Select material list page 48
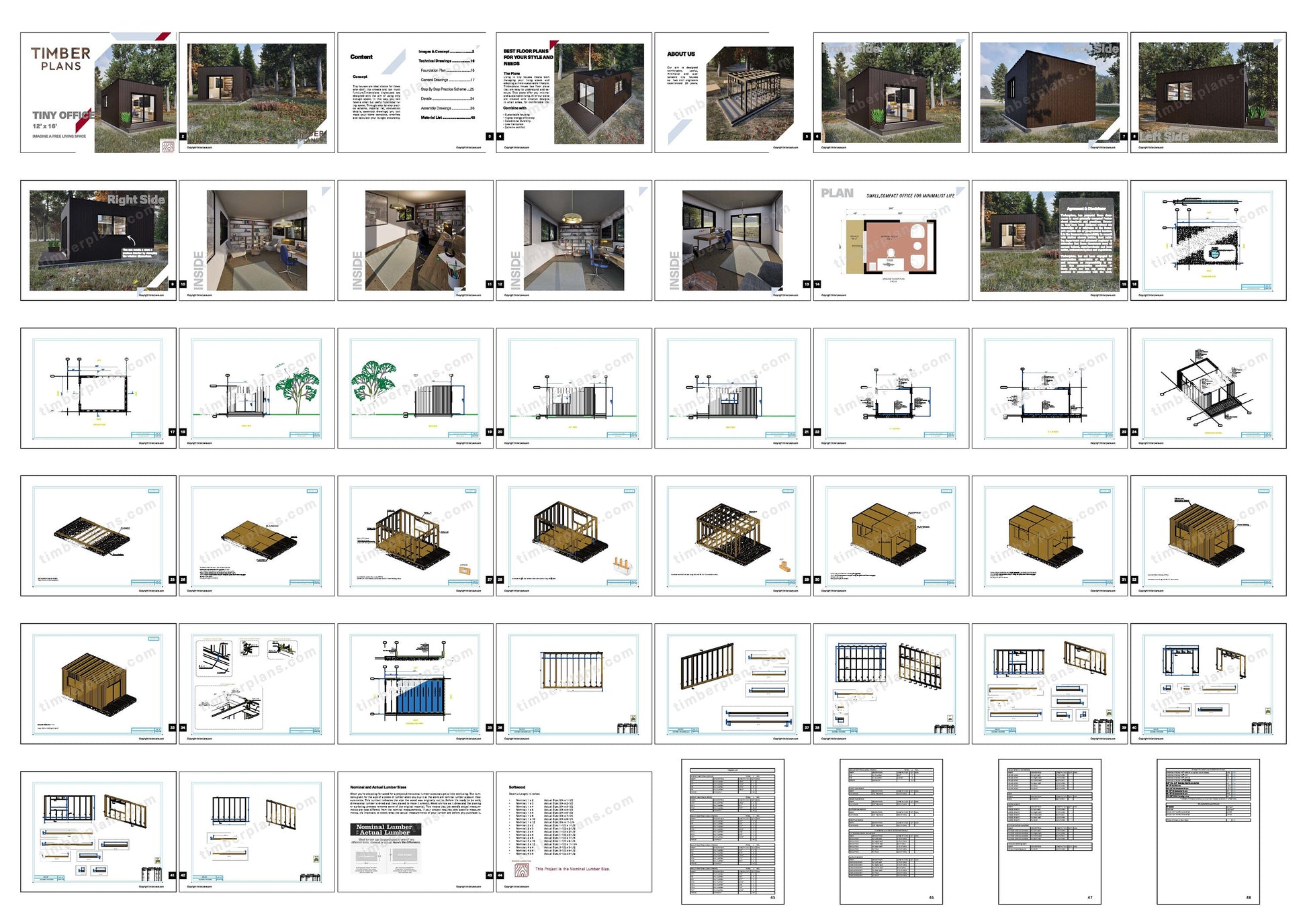This screenshot has width=1307, height=924. (1208, 831)
